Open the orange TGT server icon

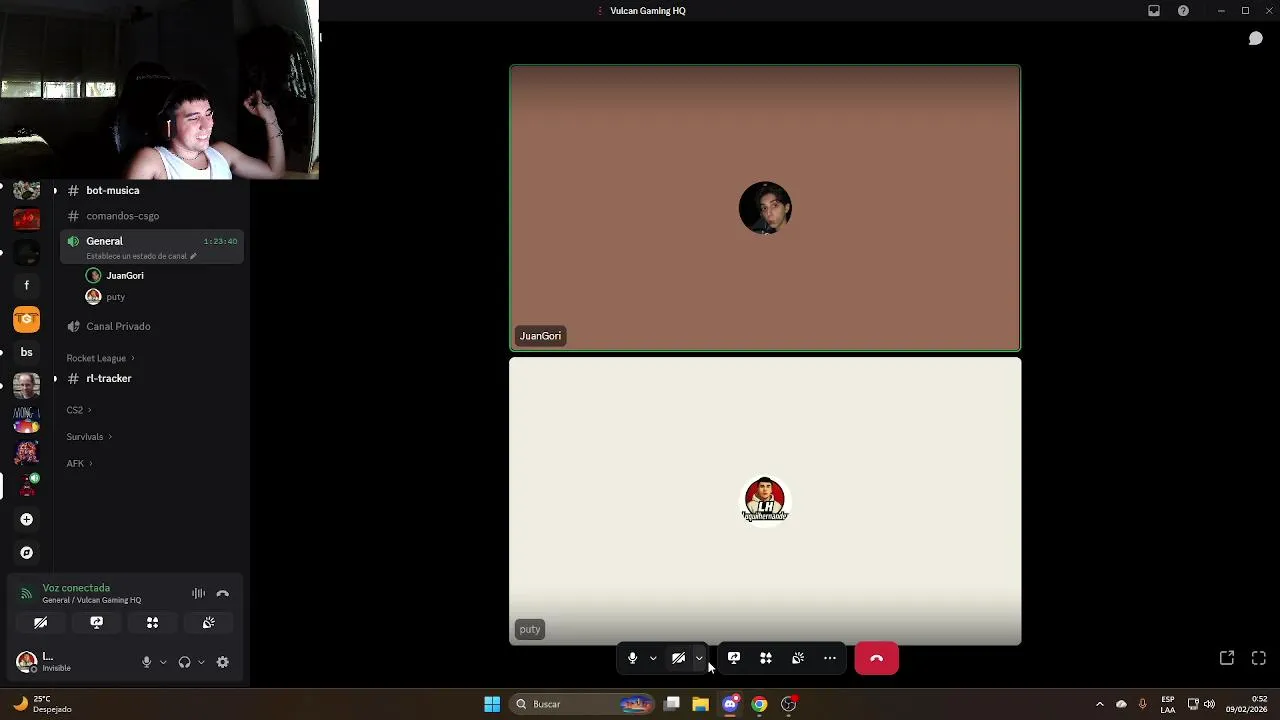click(27, 319)
